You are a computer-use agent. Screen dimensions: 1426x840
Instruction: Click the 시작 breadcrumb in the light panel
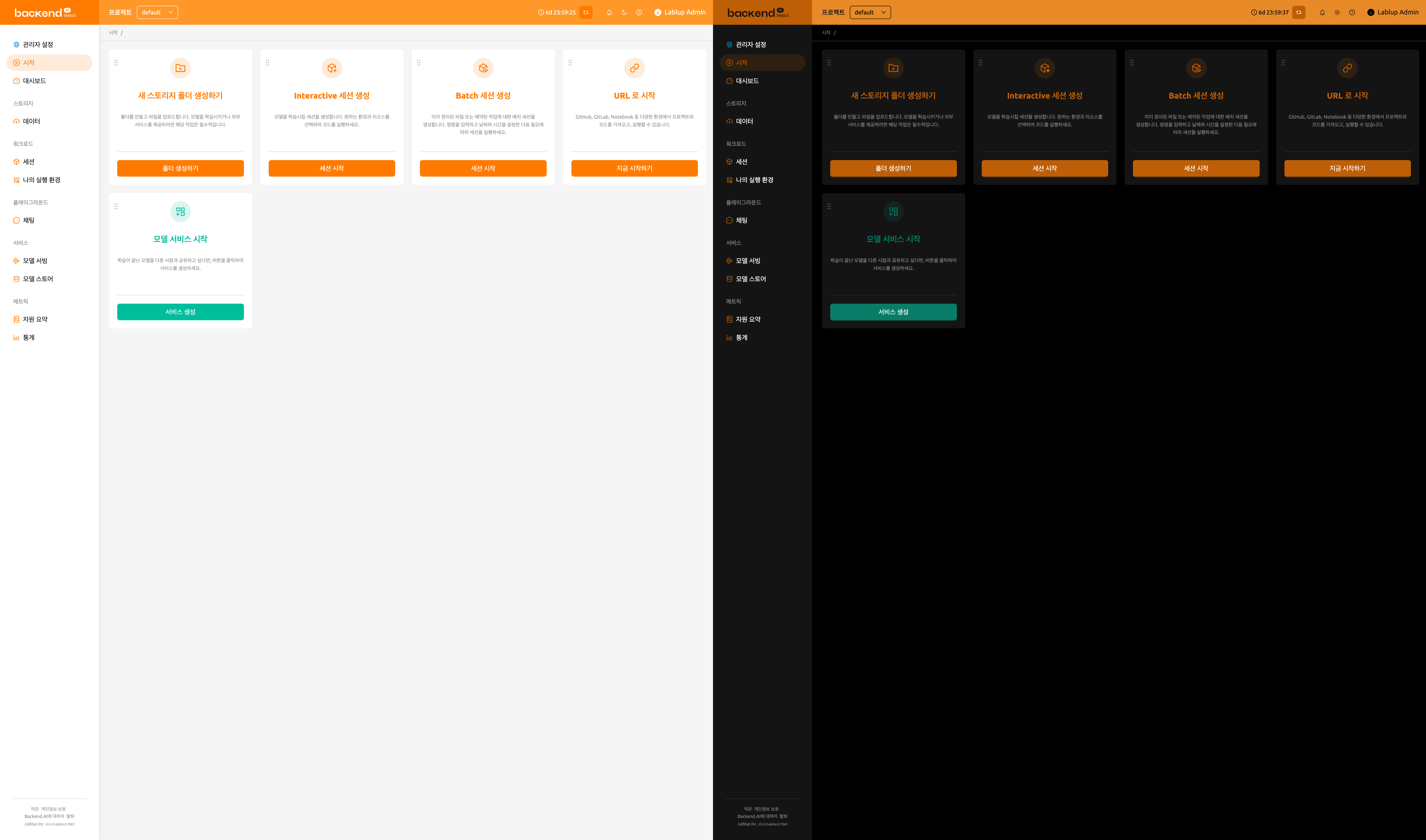click(x=113, y=33)
